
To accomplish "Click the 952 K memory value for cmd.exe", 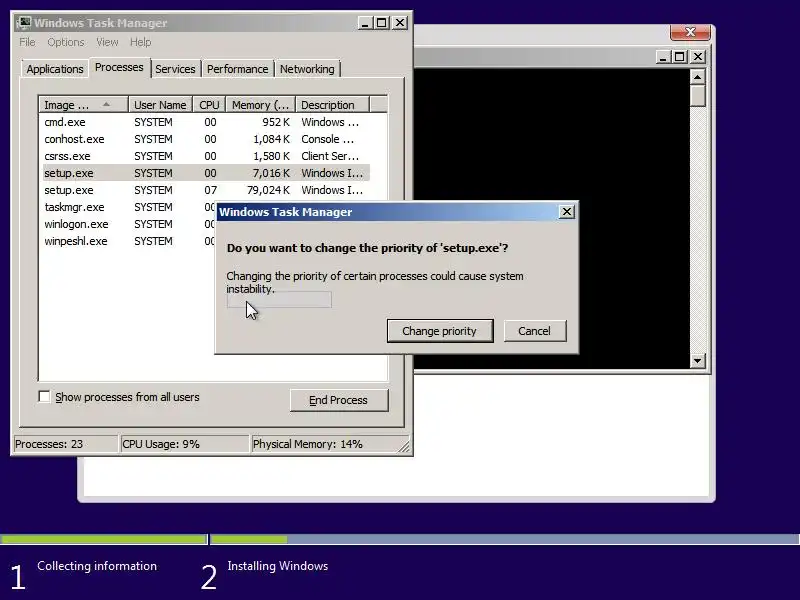I will pos(276,122).
